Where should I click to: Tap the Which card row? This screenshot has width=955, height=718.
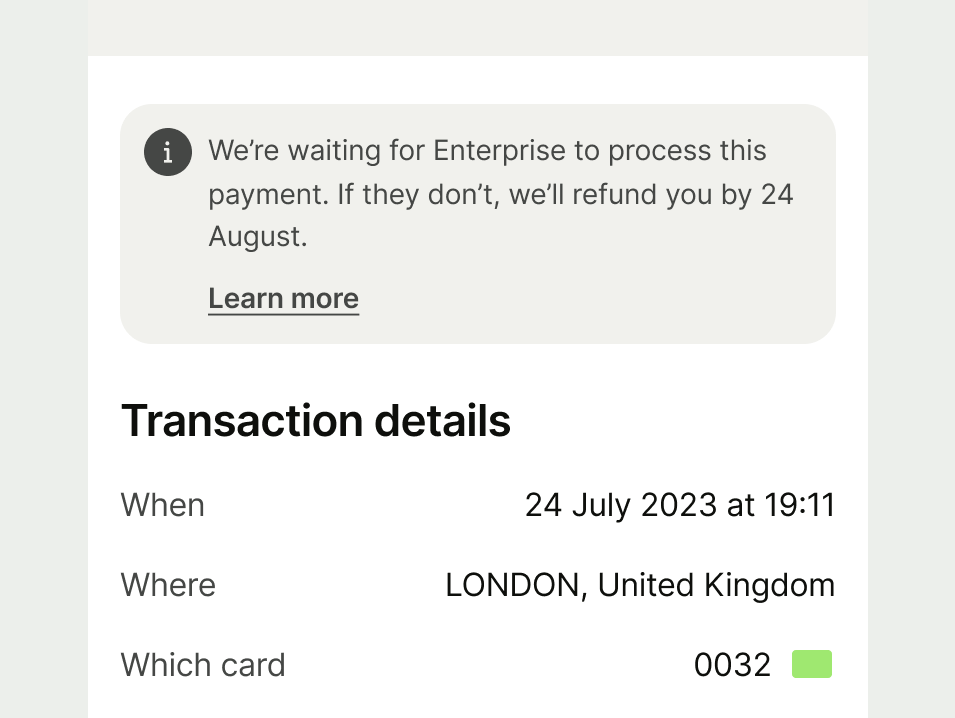click(x=478, y=664)
